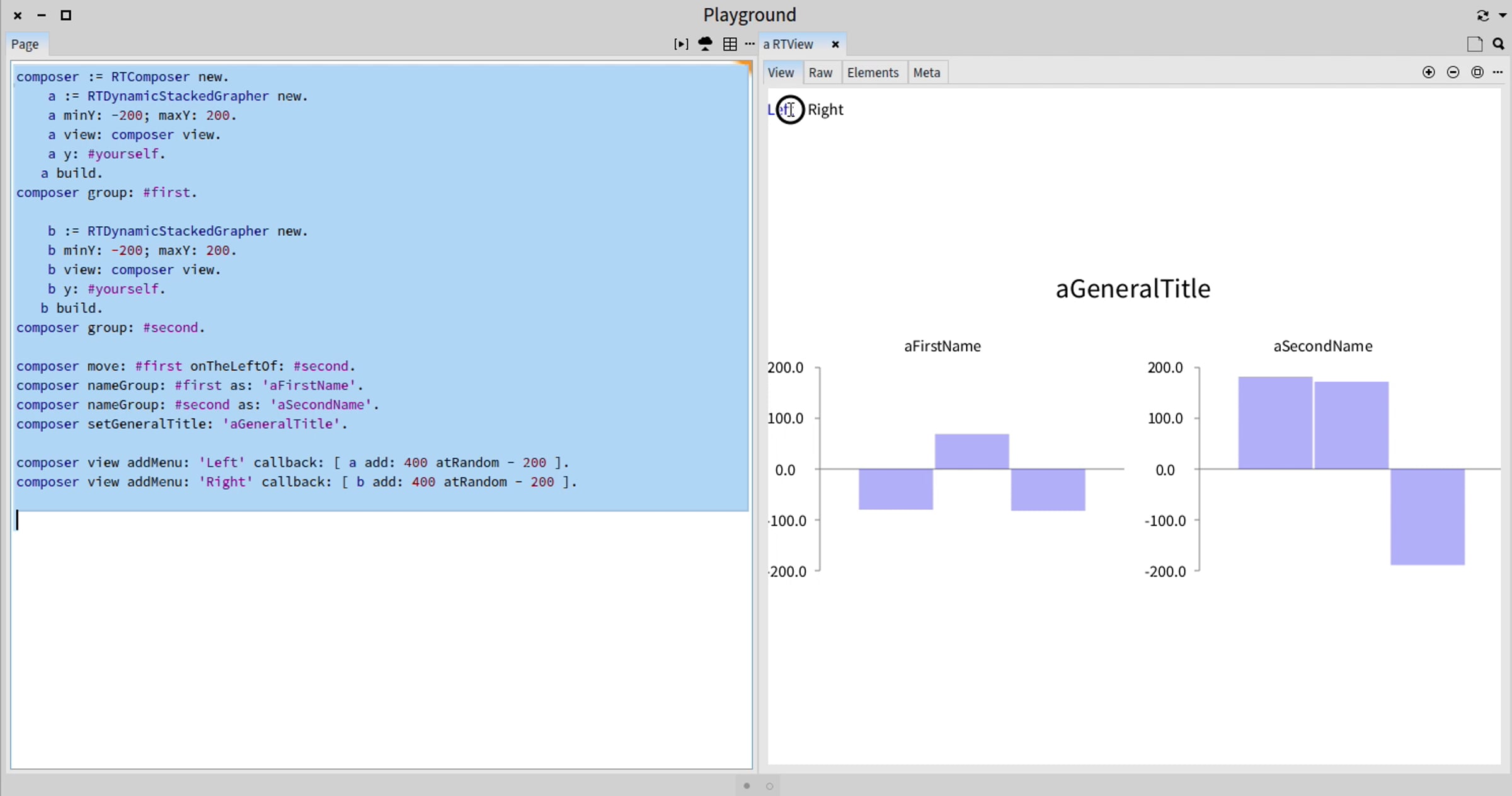Select the 'a RTView' tab
Viewport: 1512px width, 796px height.
click(x=788, y=44)
